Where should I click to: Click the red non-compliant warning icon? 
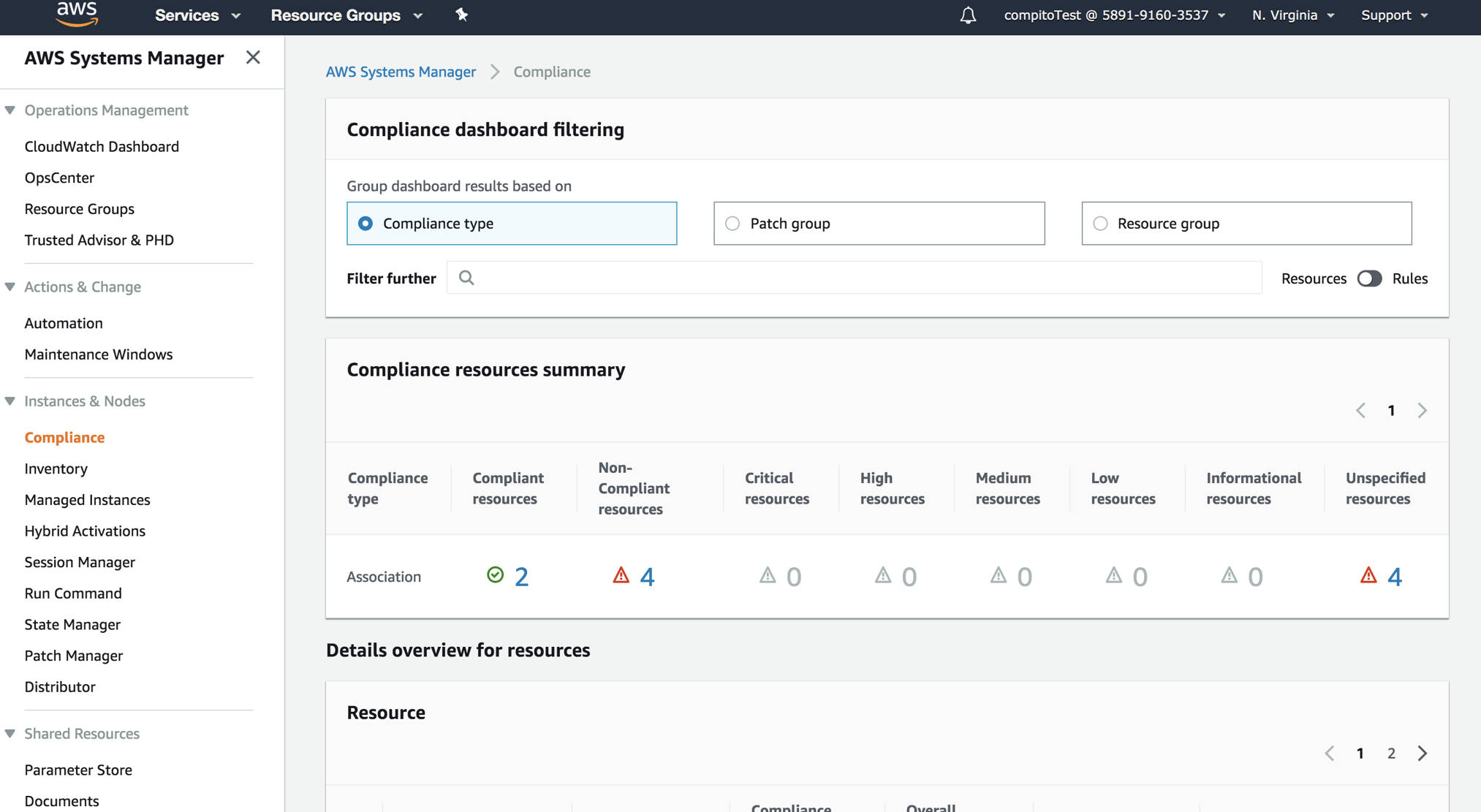pyautogui.click(x=621, y=575)
